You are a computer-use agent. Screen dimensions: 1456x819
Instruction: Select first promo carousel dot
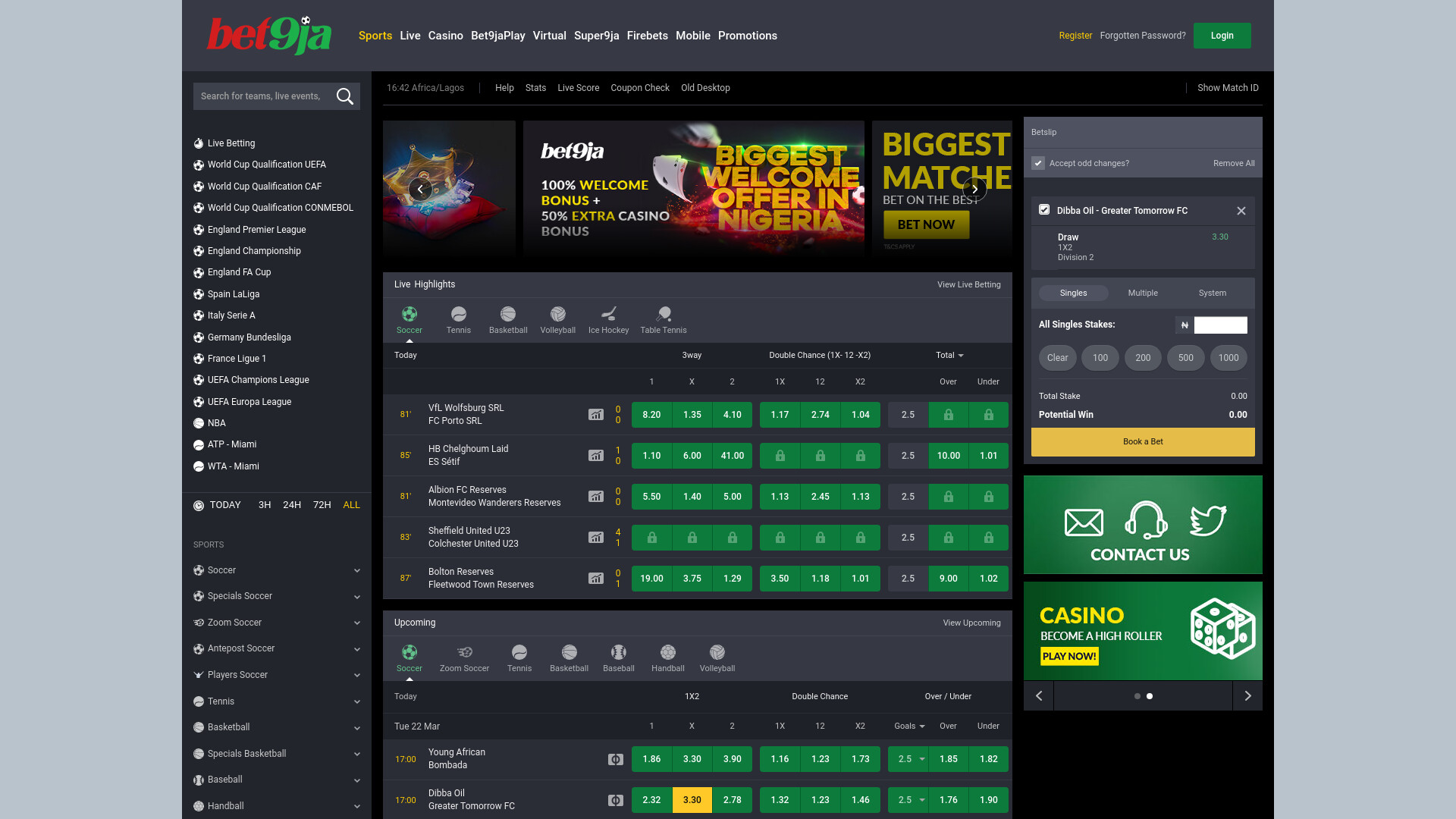tap(1137, 696)
